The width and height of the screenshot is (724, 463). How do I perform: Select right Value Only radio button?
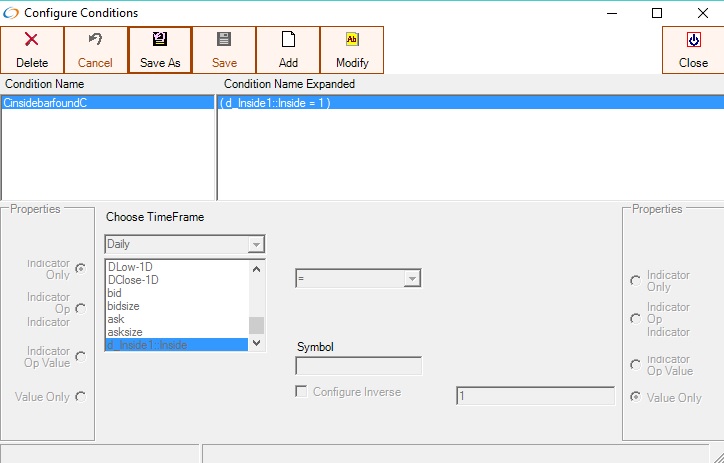tap(635, 397)
